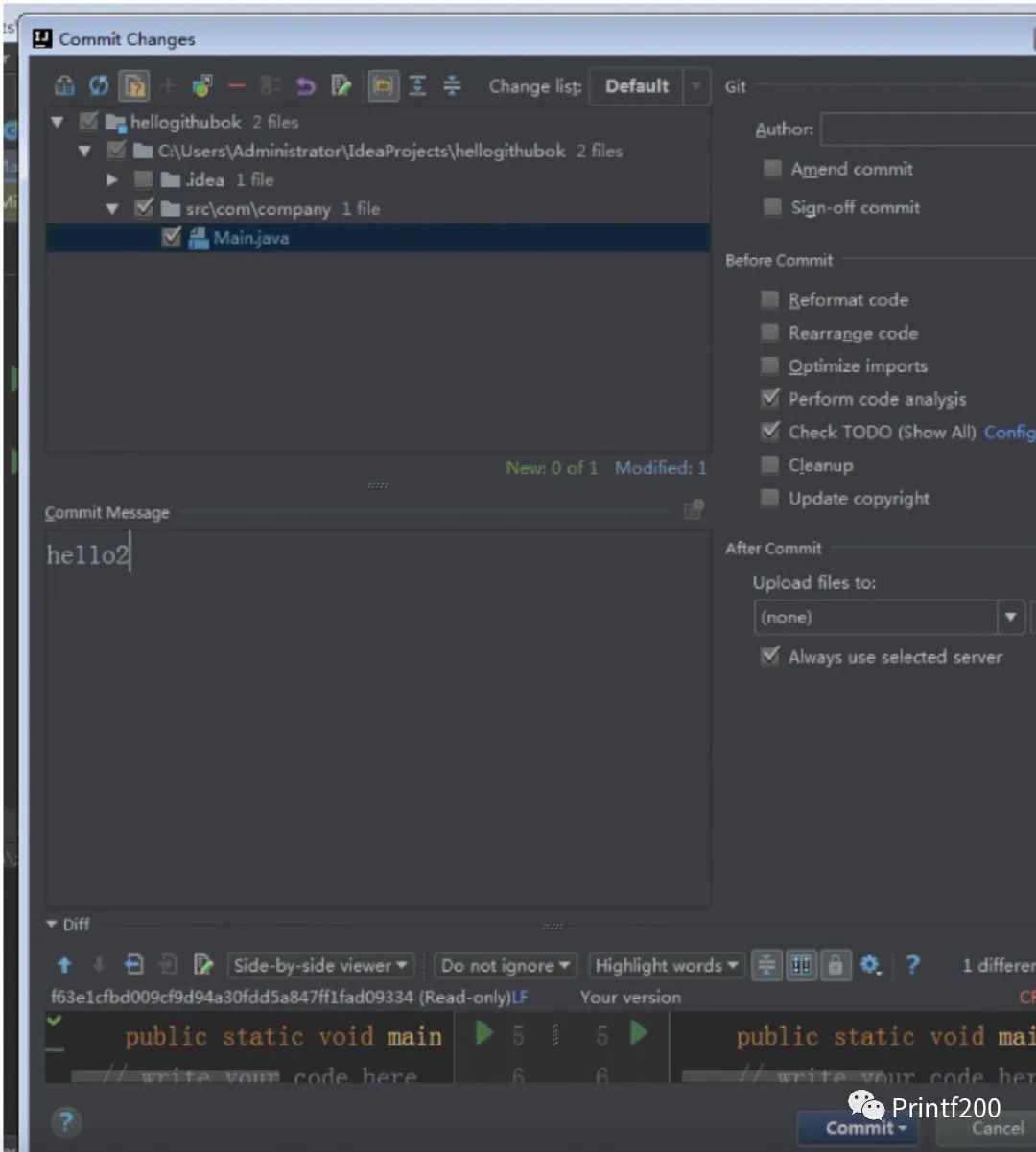Toggle the Group by Directory icon
The width and height of the screenshot is (1036, 1152).
coord(383,86)
